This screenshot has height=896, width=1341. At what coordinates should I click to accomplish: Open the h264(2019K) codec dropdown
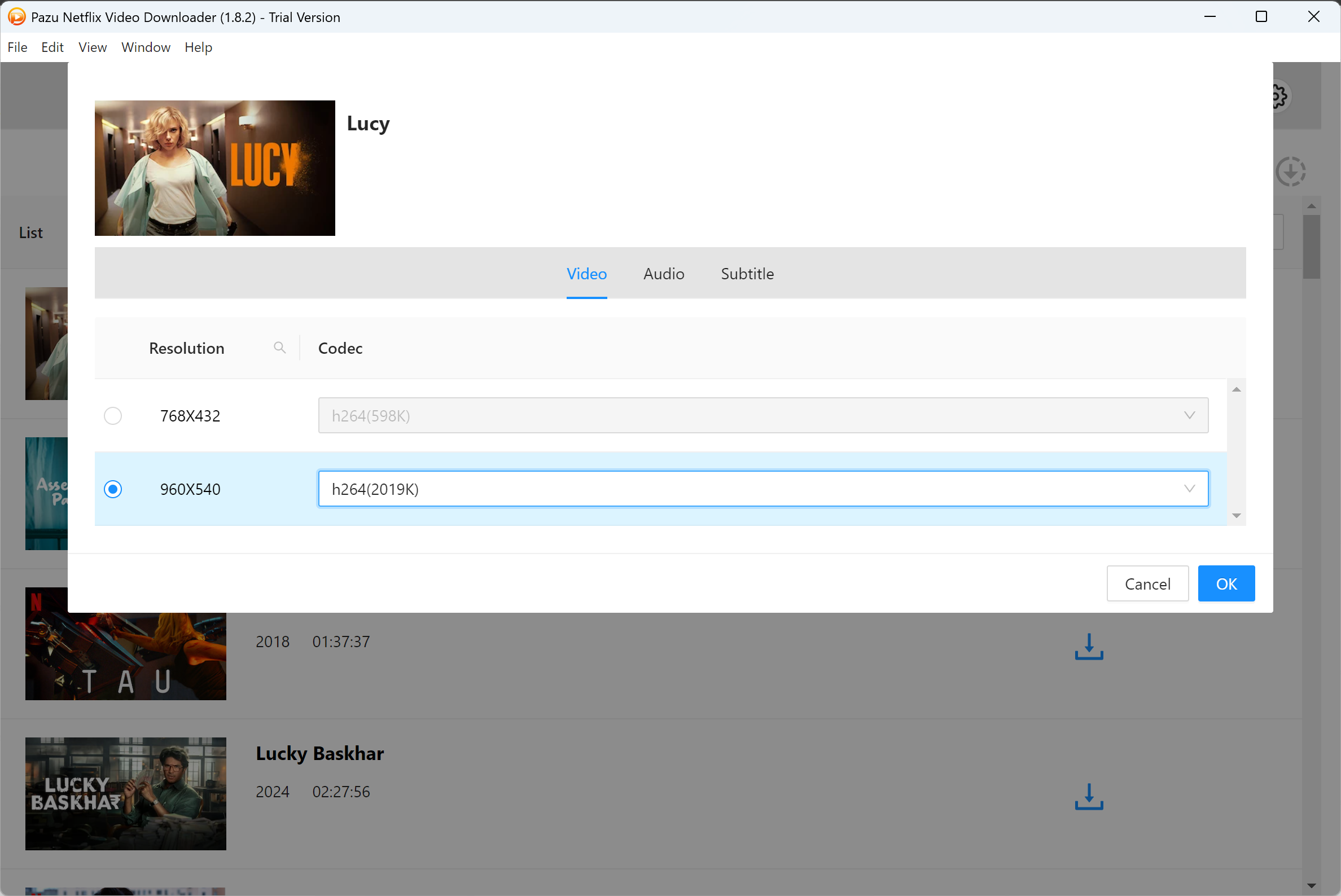pyautogui.click(x=763, y=489)
